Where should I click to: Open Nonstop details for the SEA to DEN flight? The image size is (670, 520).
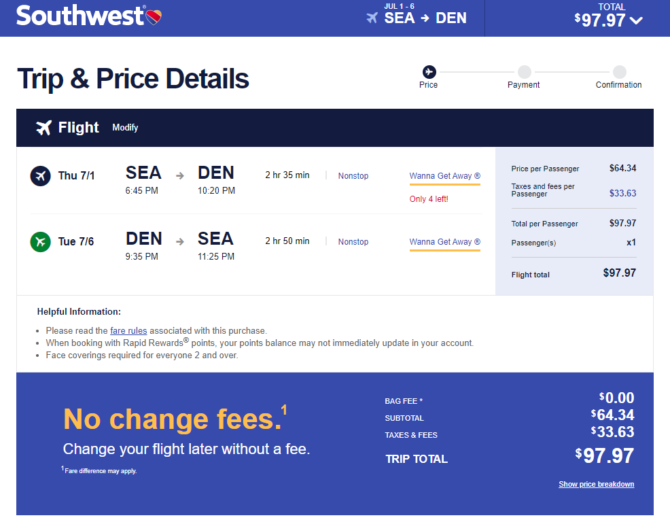(x=353, y=176)
